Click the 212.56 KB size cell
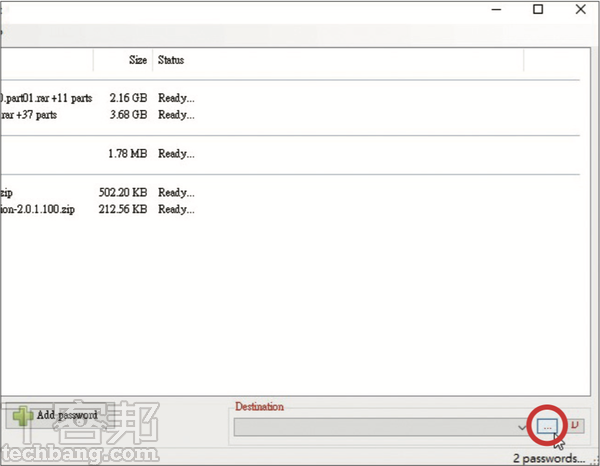The image size is (600, 466). click(x=123, y=209)
